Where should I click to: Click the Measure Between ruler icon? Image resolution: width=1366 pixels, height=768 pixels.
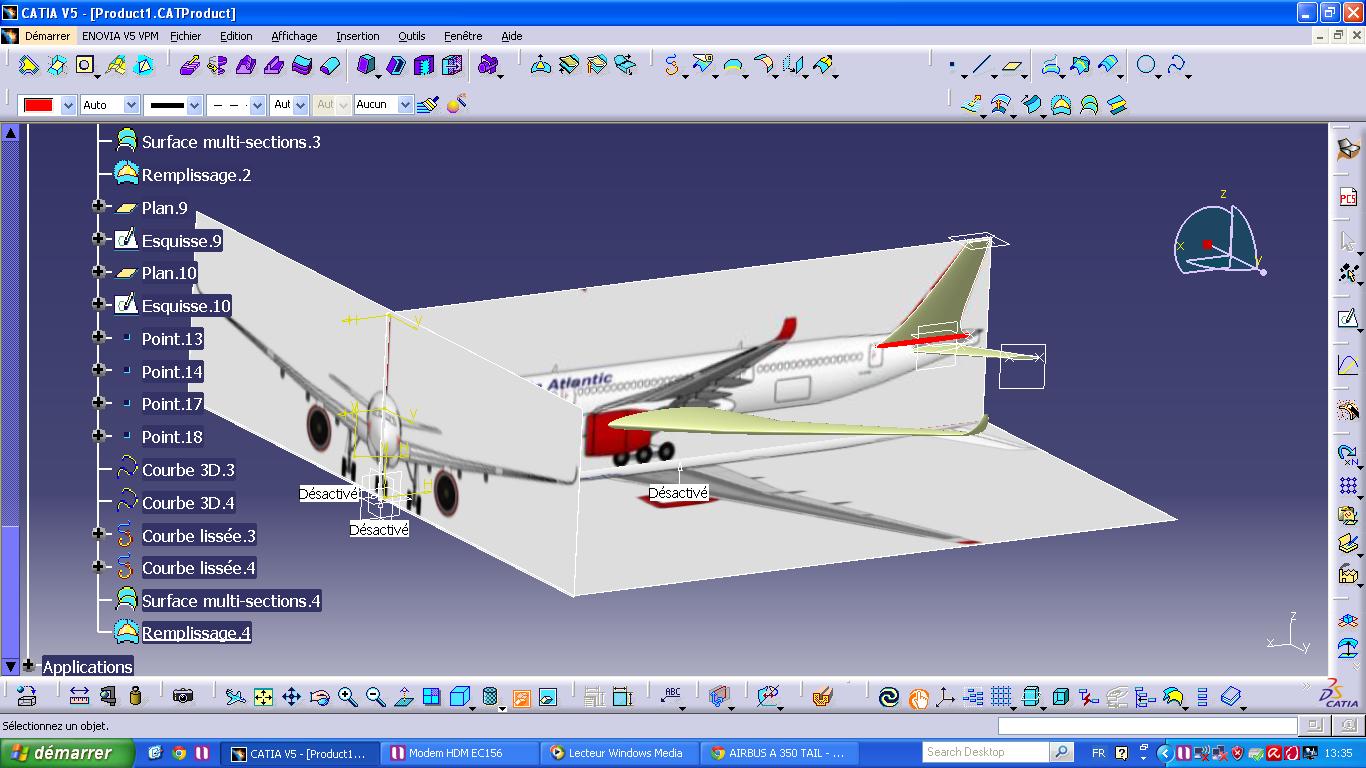(79, 696)
